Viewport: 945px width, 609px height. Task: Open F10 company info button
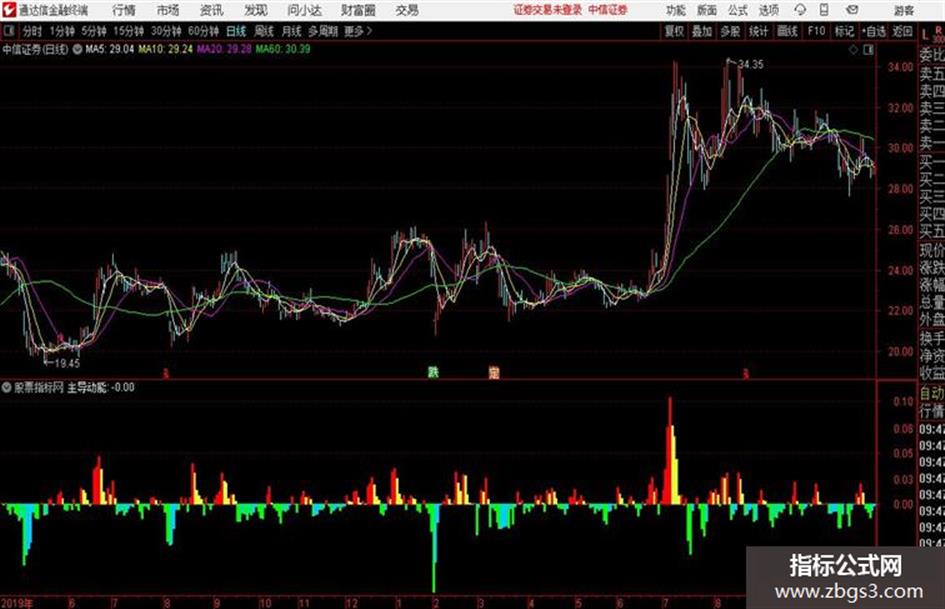point(816,31)
